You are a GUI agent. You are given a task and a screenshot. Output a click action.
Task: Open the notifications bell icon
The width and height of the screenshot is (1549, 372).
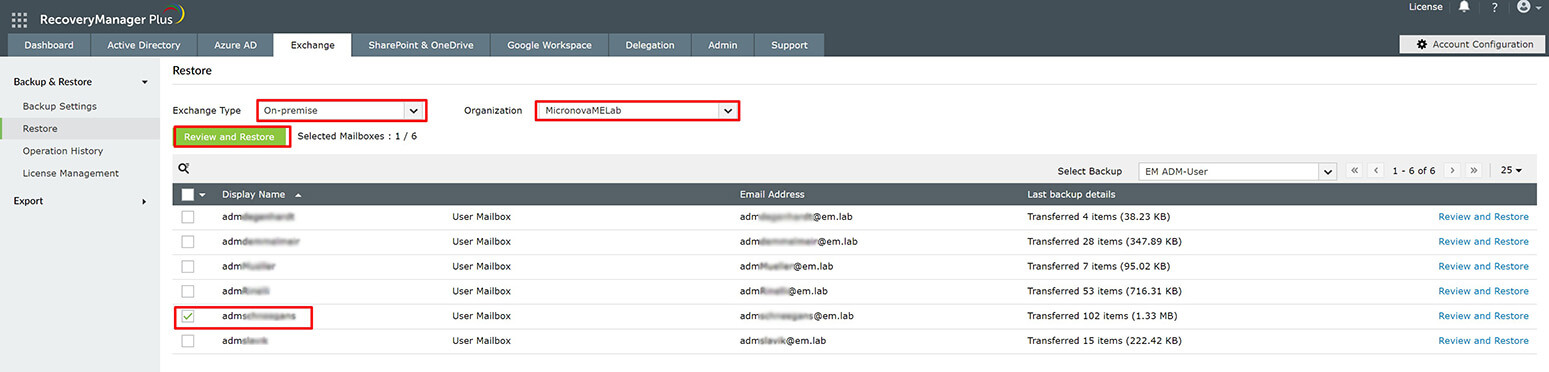[x=1465, y=7]
